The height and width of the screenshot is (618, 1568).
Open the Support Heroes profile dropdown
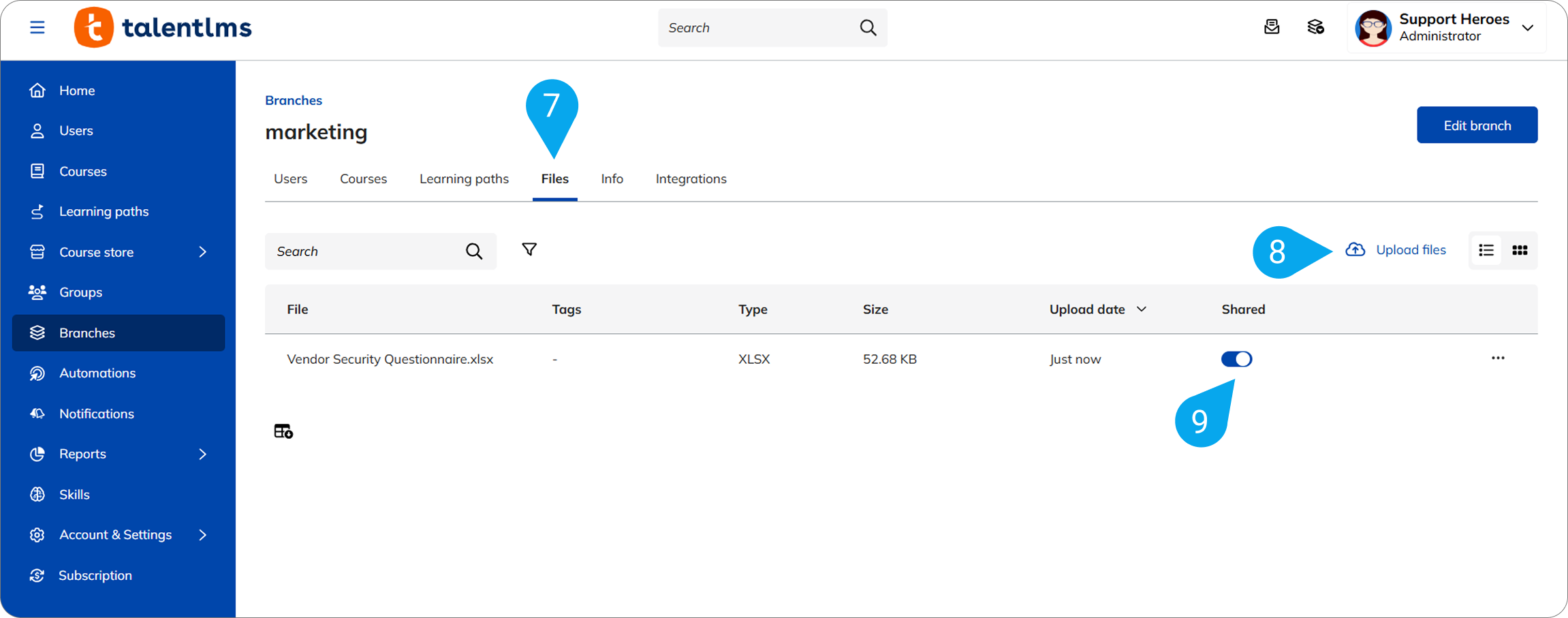(x=1527, y=28)
